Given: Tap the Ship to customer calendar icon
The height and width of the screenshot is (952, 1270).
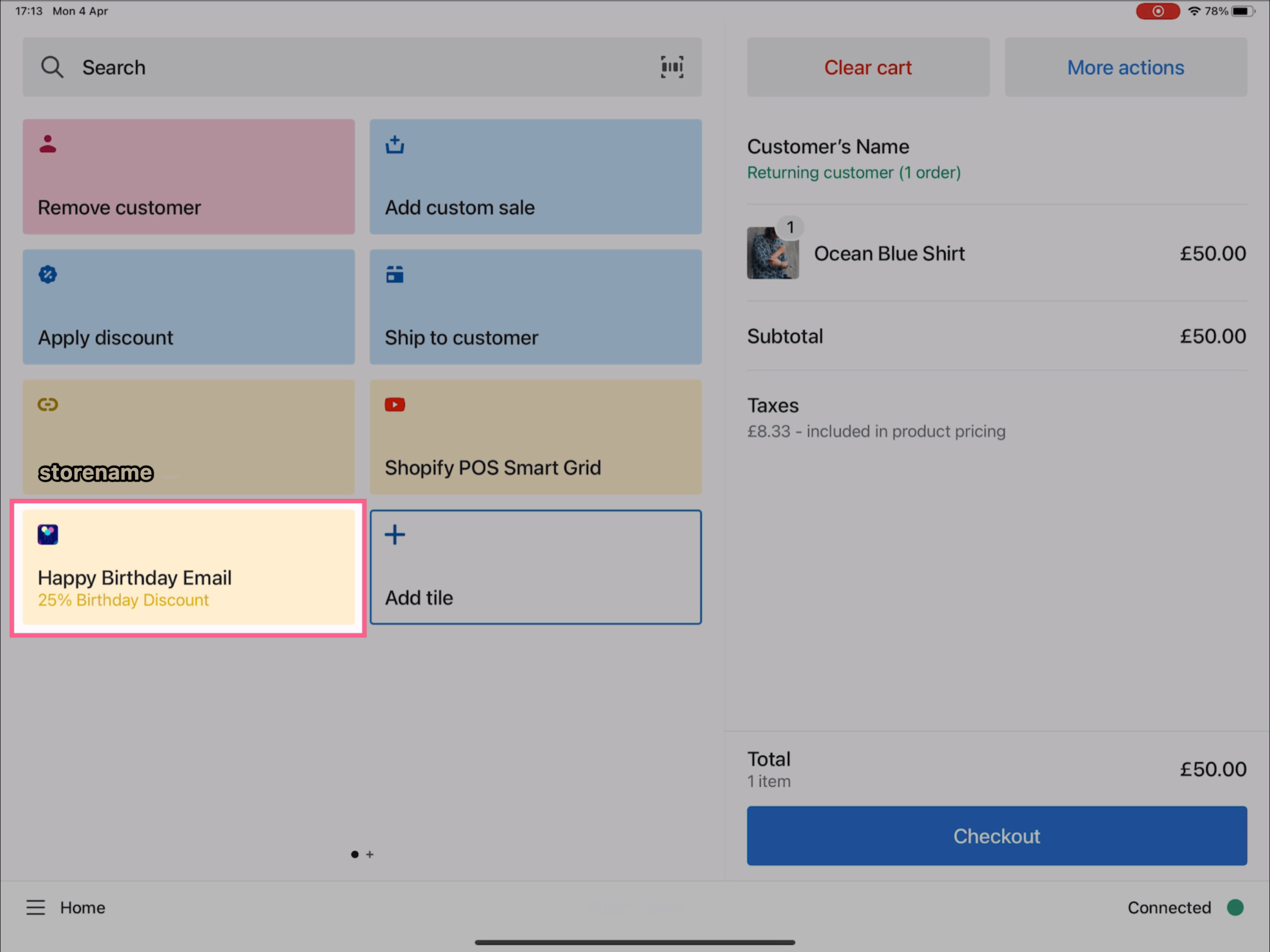Looking at the screenshot, I should (394, 274).
